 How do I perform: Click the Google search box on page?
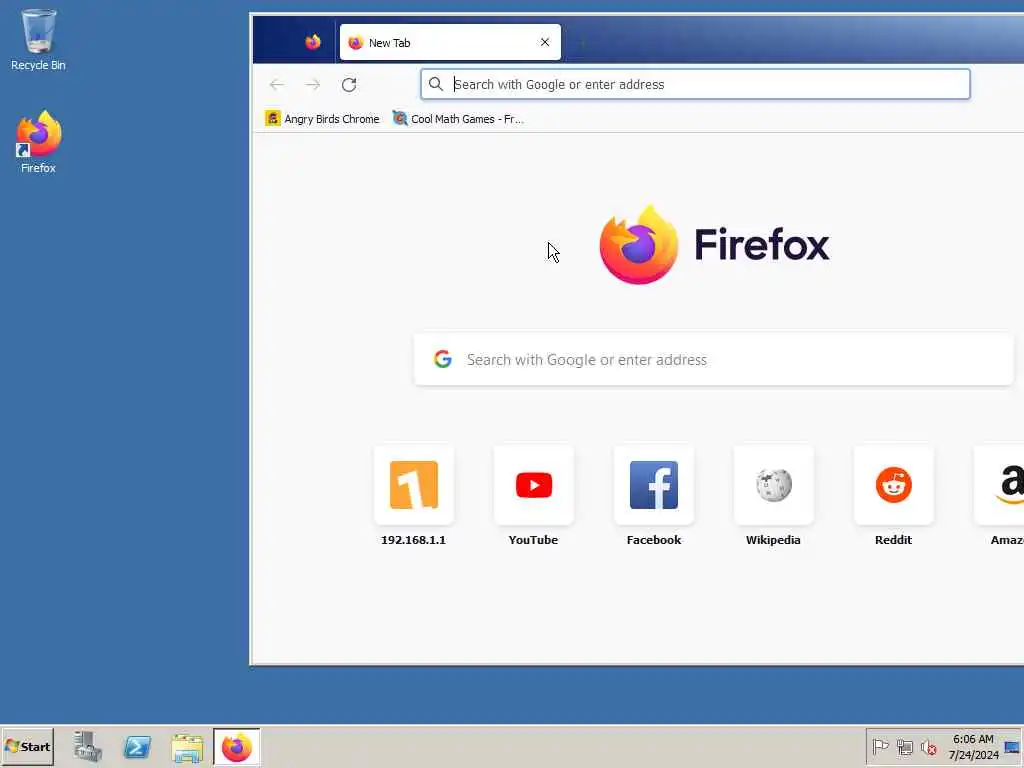coord(714,359)
